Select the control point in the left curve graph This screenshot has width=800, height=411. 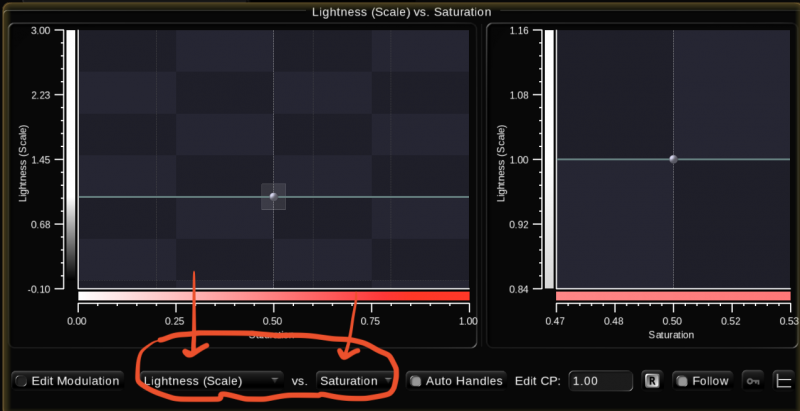274,197
